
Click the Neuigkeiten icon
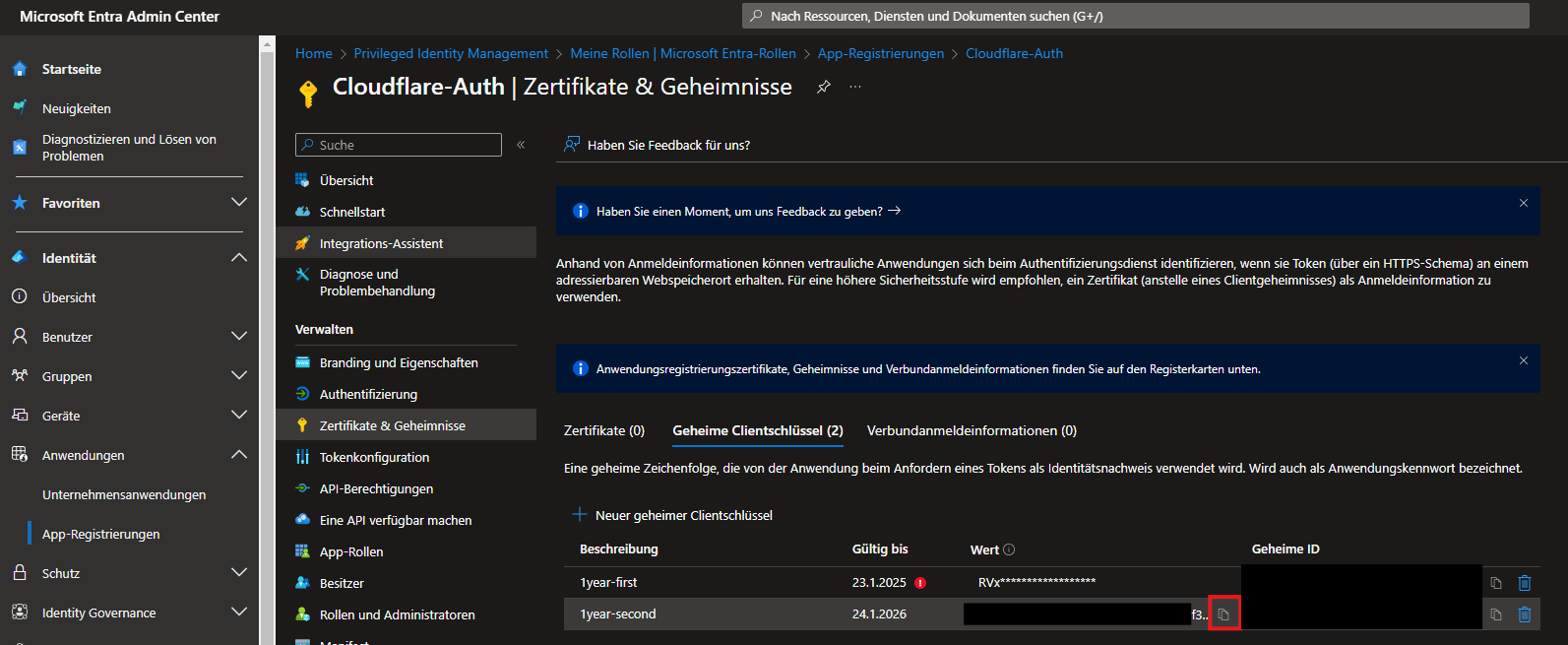(x=20, y=107)
